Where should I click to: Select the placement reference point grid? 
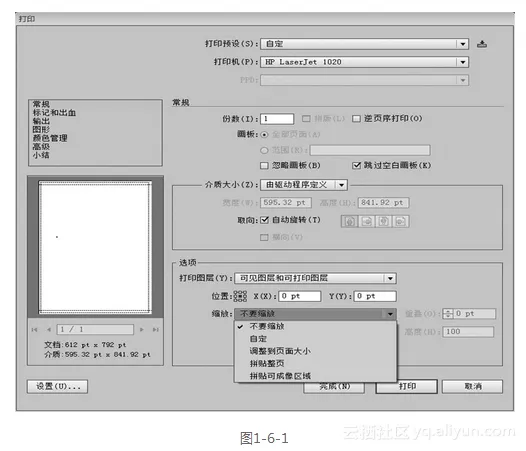coord(240,296)
